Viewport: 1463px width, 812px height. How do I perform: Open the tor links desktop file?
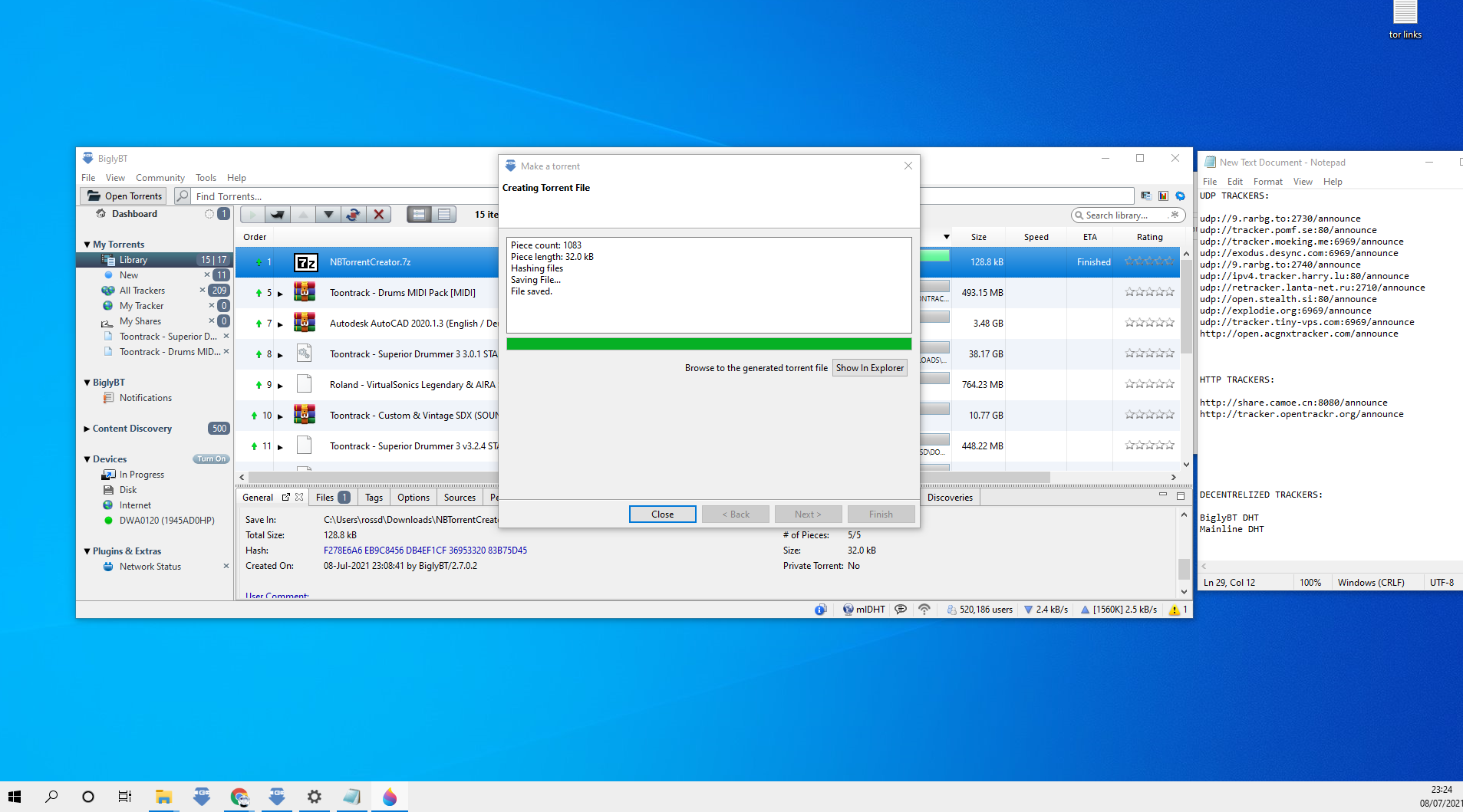click(x=1405, y=20)
